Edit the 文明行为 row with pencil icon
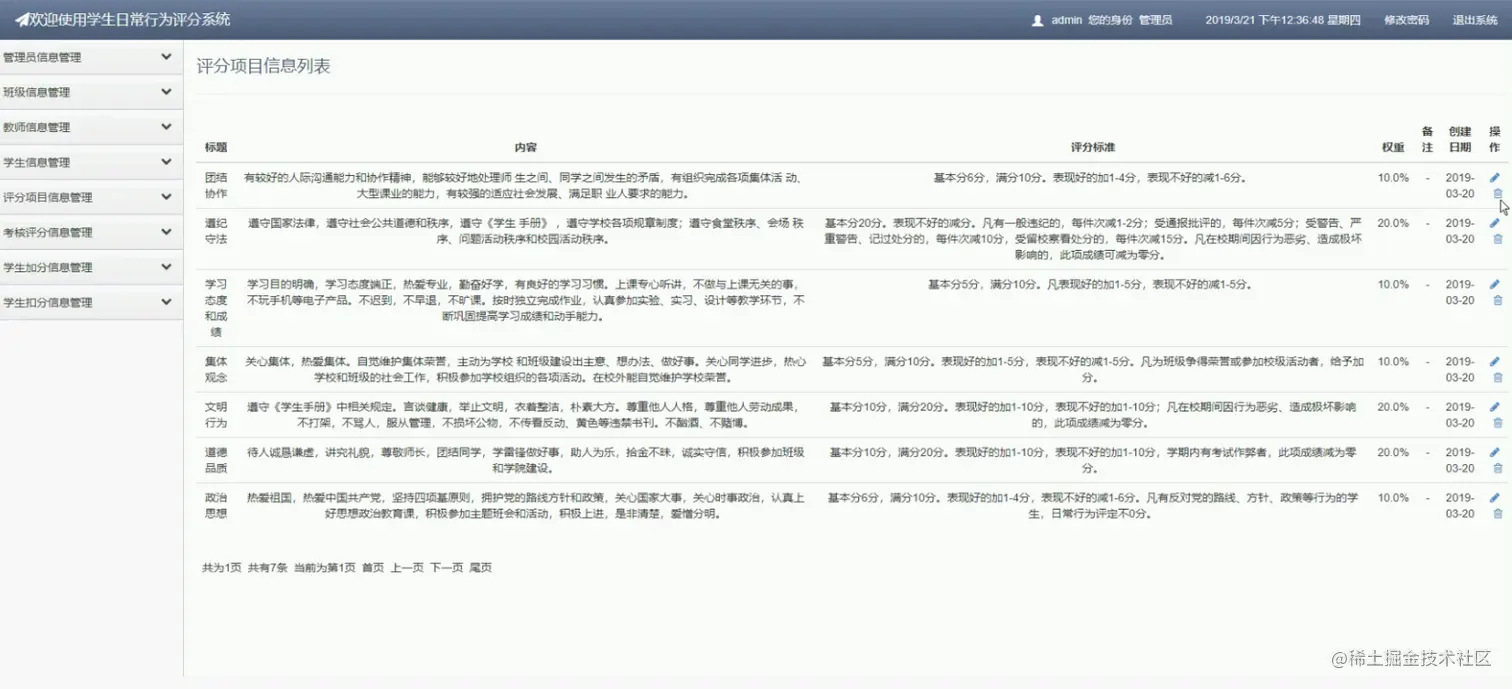Screen dimensions: 1512x689 point(1495,407)
